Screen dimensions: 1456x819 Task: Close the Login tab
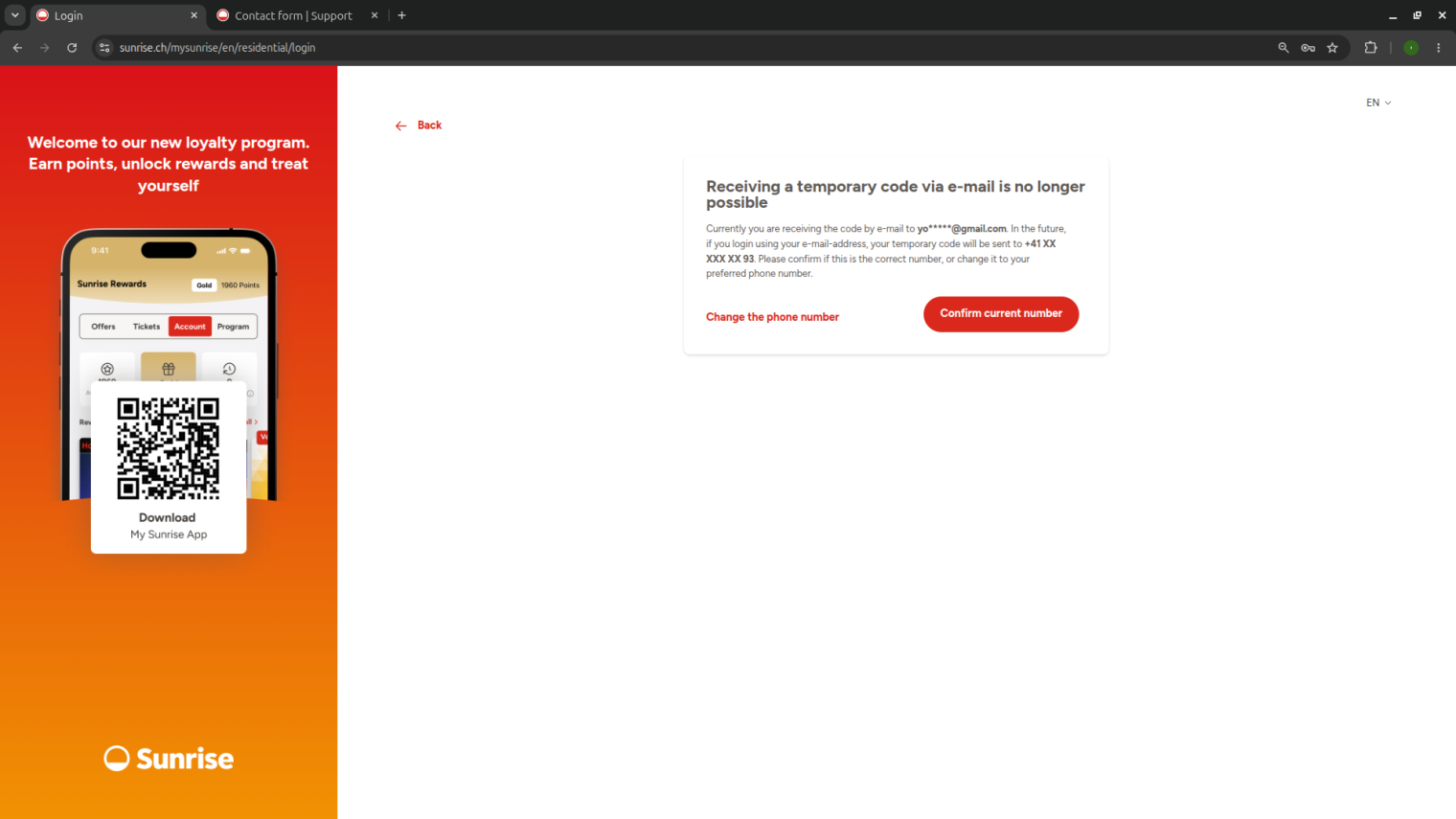(193, 15)
